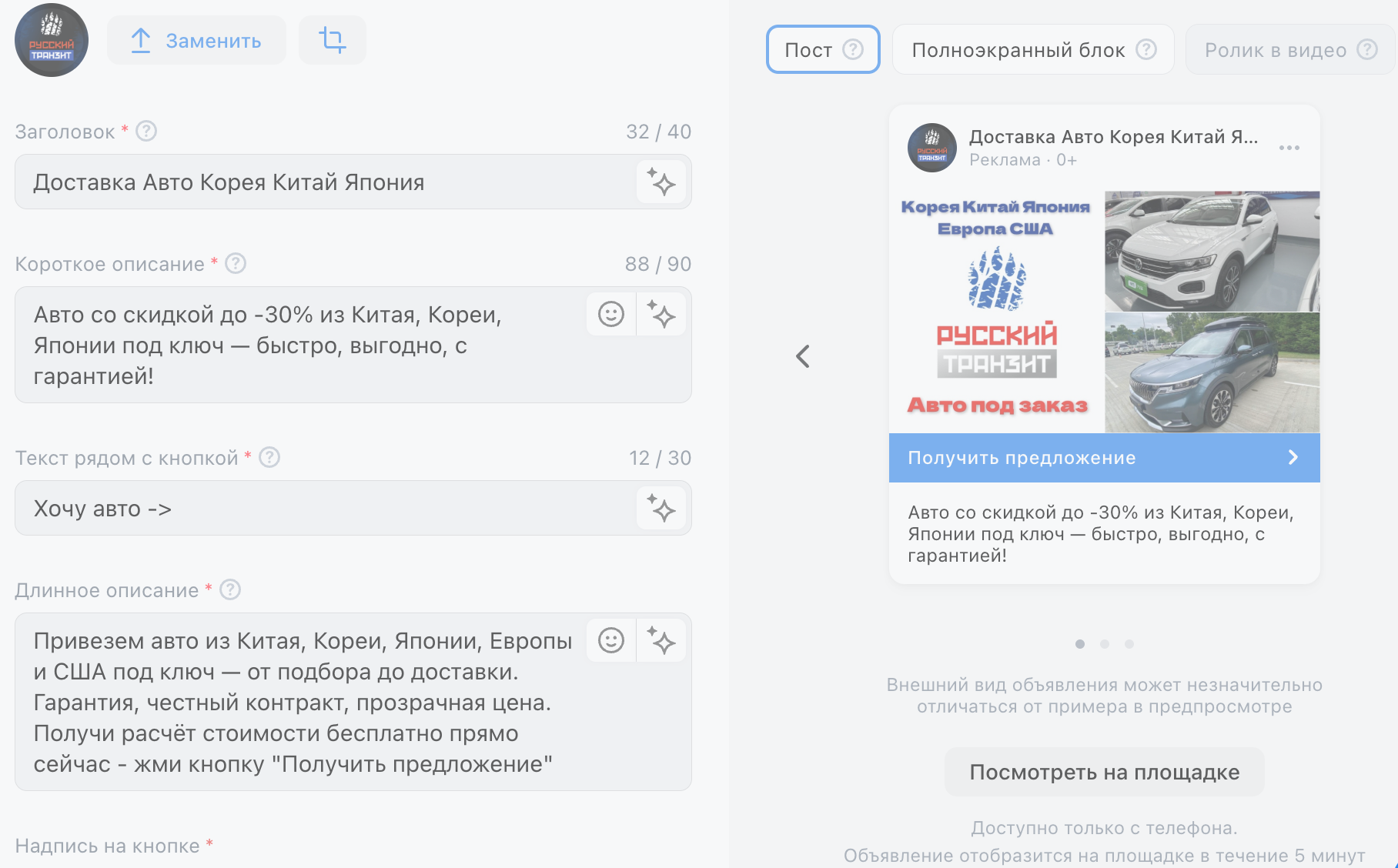Click blue minivan photo in ad preview
This screenshot has width=1398, height=868.
1212,372
